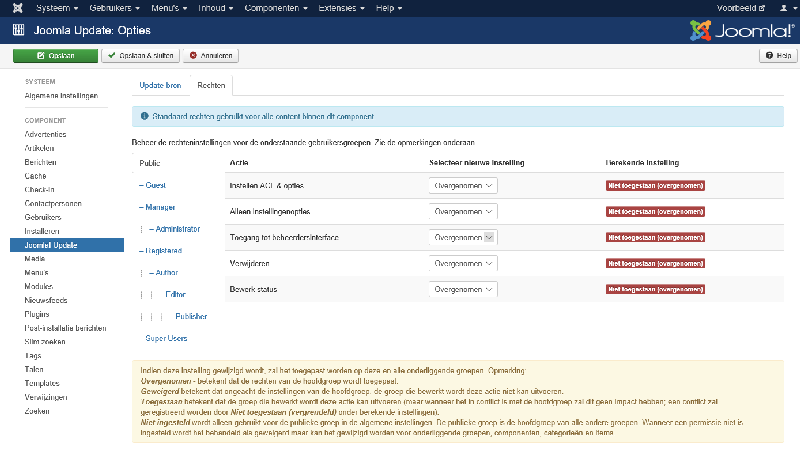Viewport: 800px width, 473px height.
Task: Open dropdown for Alleen instellingenopties
Action: pyautogui.click(x=463, y=211)
